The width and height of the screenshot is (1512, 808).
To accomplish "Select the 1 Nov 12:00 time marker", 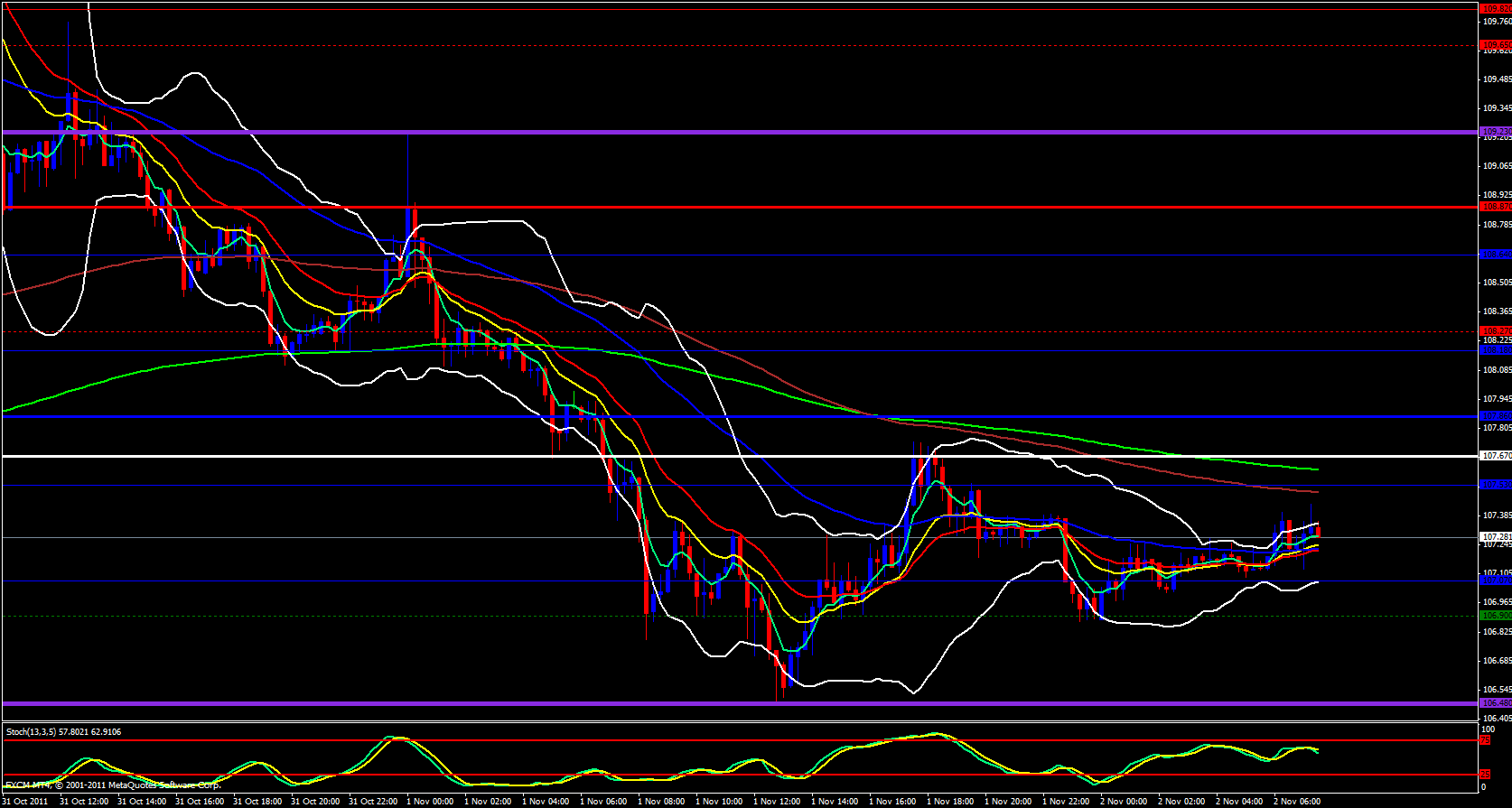I will tap(777, 801).
